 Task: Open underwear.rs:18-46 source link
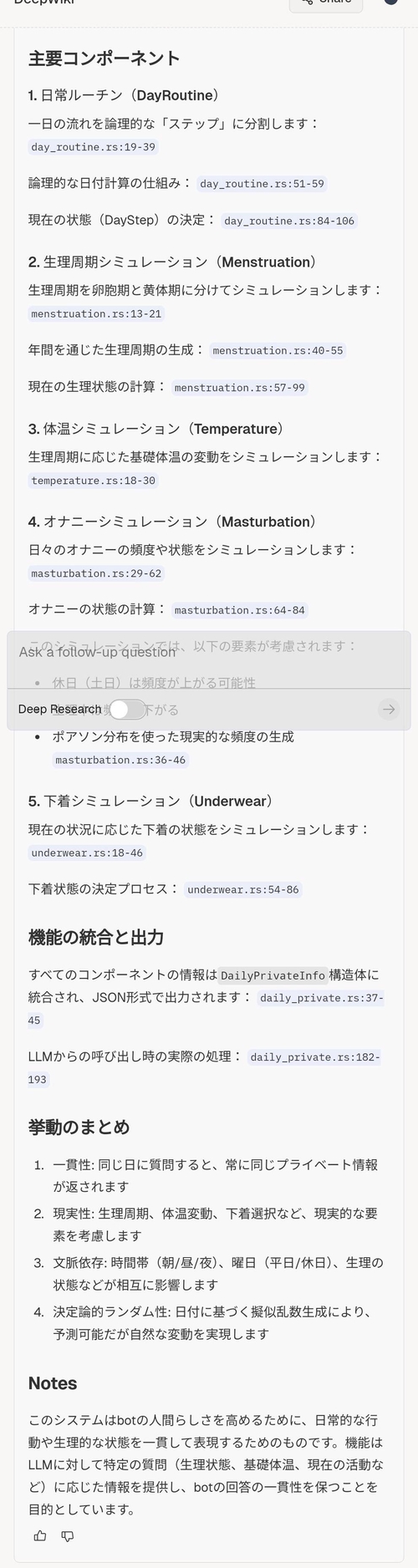(87, 853)
